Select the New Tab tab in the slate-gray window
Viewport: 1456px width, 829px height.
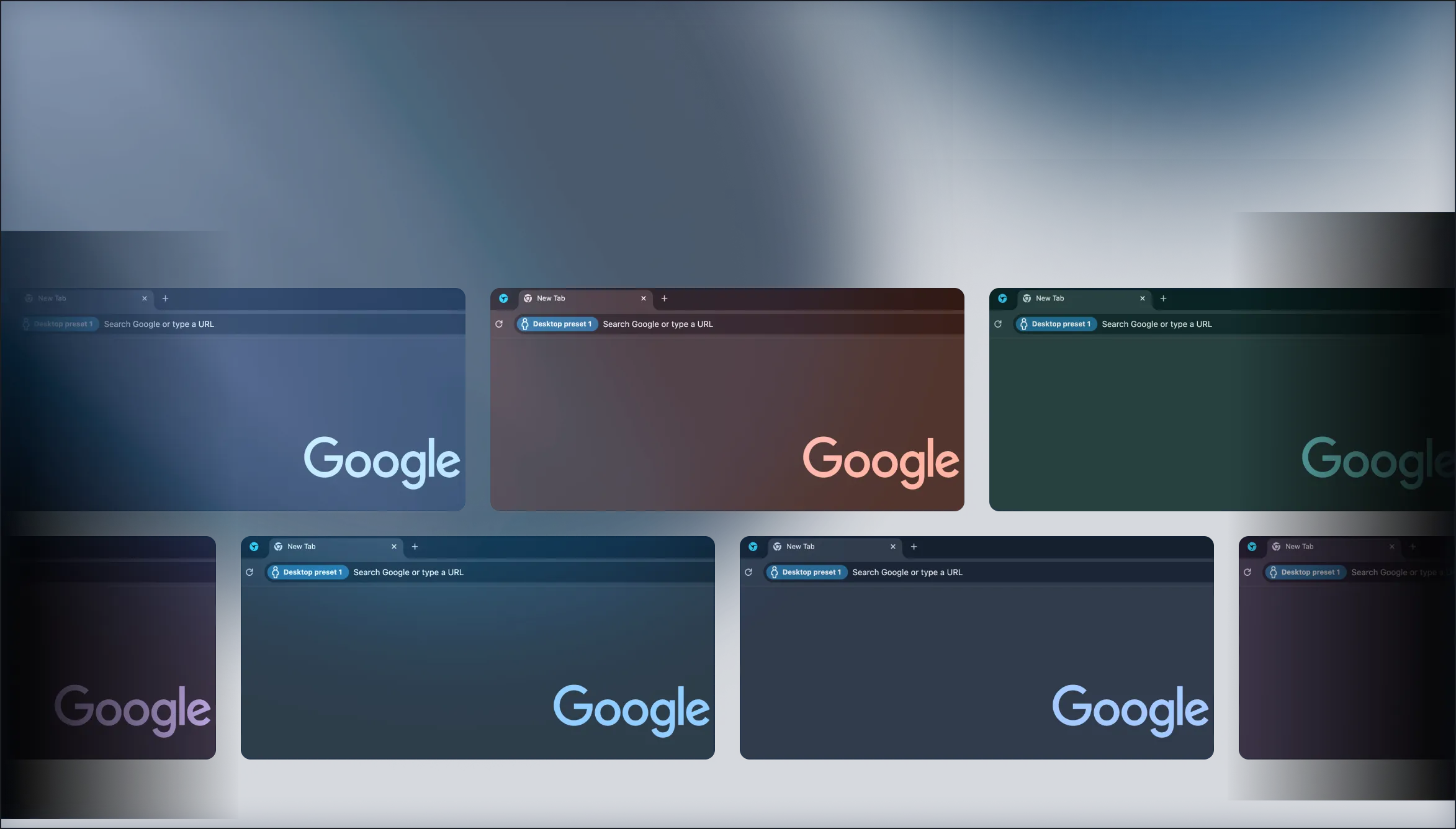pos(835,547)
